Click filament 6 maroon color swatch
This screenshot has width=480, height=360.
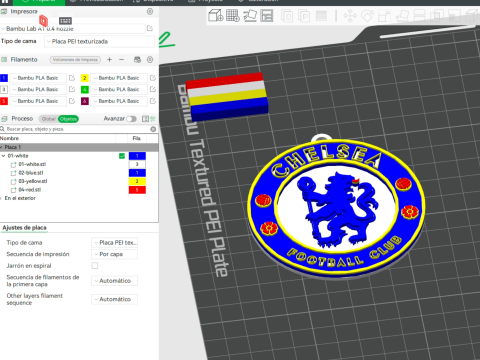click(x=85, y=101)
